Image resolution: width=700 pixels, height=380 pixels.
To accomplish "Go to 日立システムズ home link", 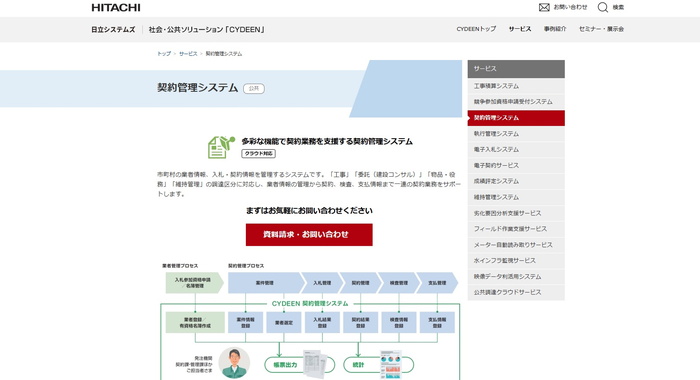I will tap(113, 29).
